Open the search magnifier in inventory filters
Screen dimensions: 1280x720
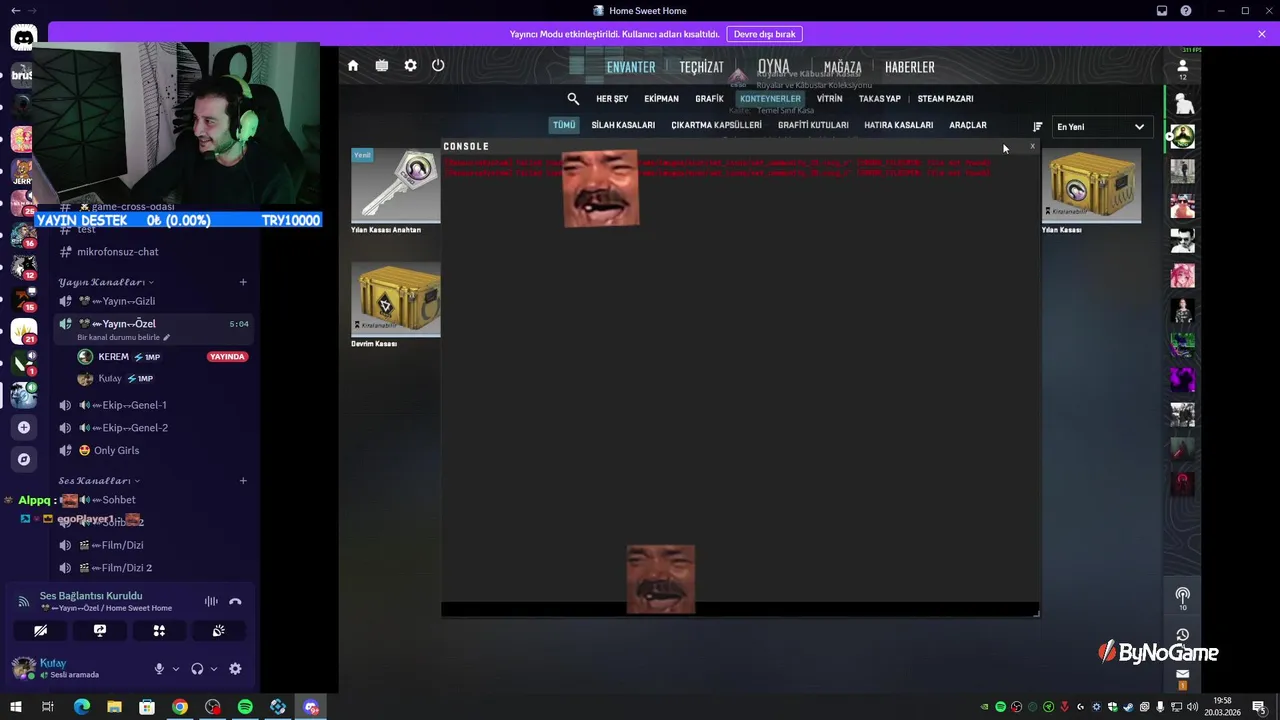573,99
